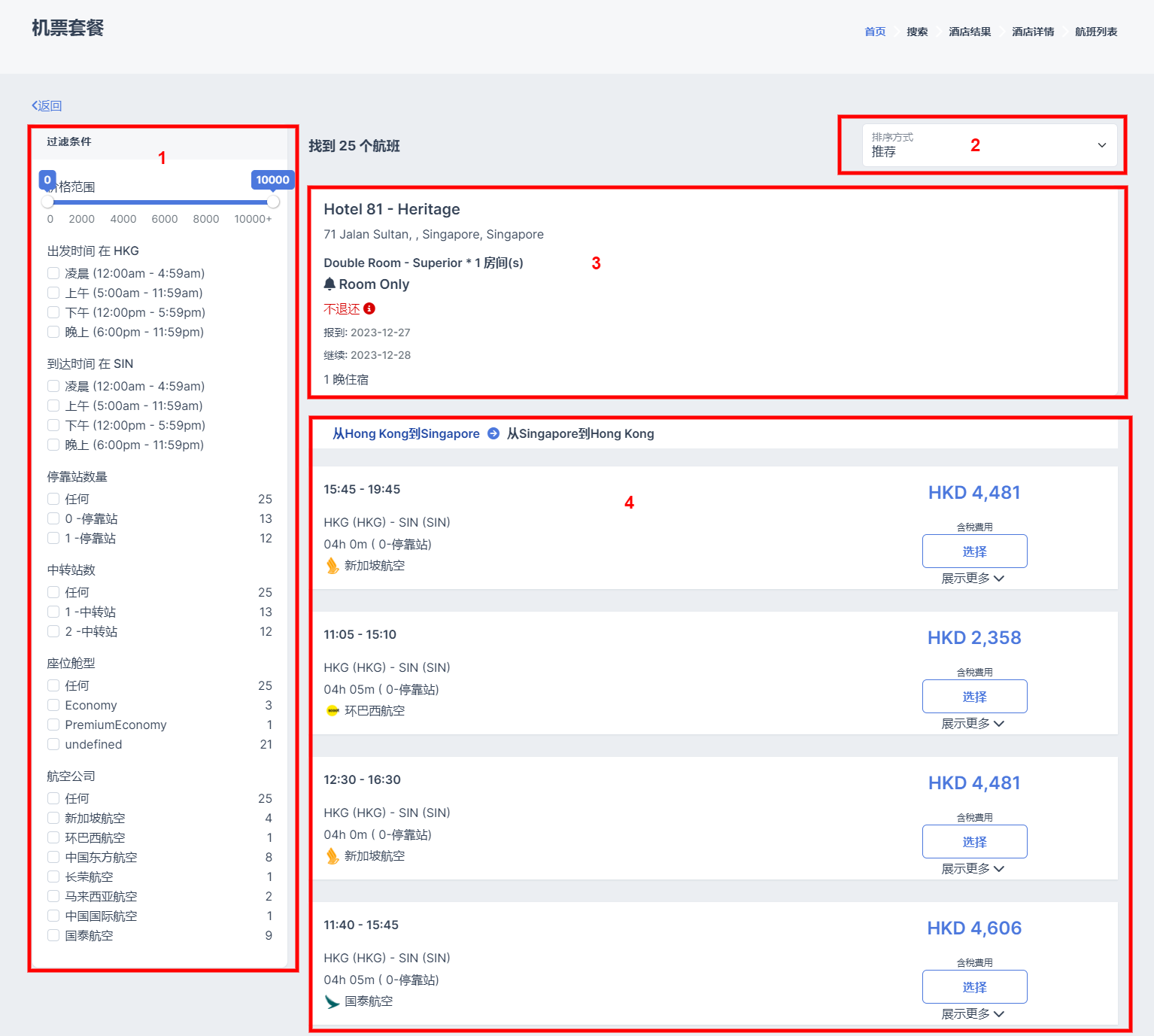1154x1036 pixels.
Task: Tick the 0-停靠站 nonstop filter checkbox
Action: coord(53,518)
